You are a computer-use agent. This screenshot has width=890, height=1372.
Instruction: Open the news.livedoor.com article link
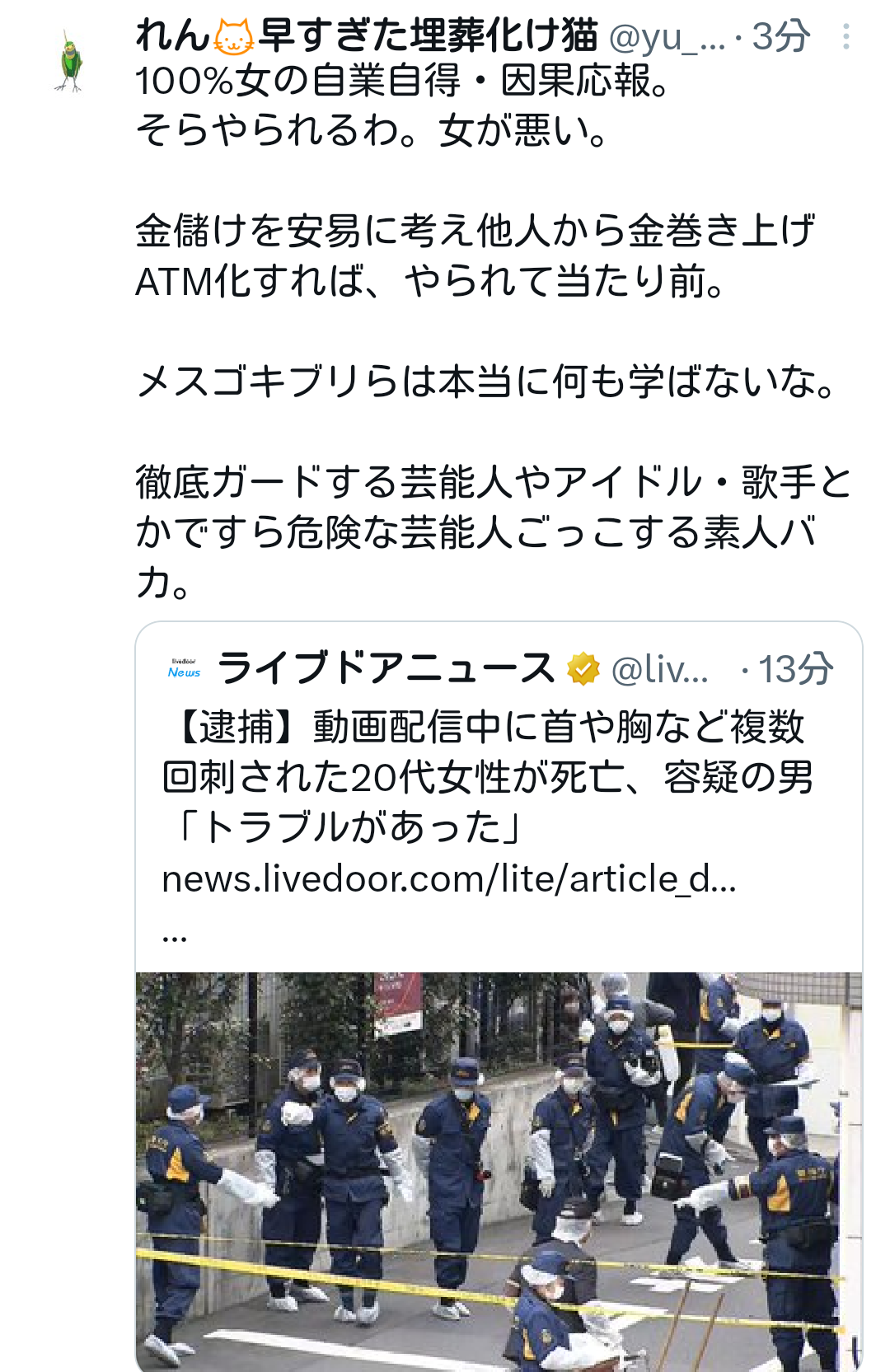449,879
